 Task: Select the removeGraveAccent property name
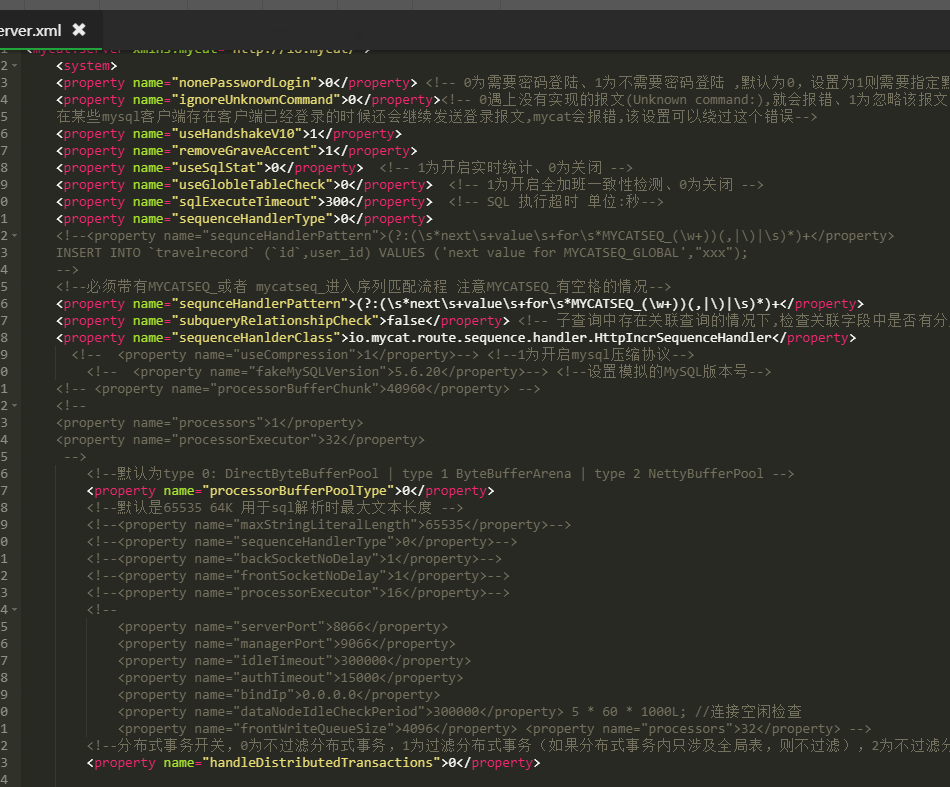245,150
